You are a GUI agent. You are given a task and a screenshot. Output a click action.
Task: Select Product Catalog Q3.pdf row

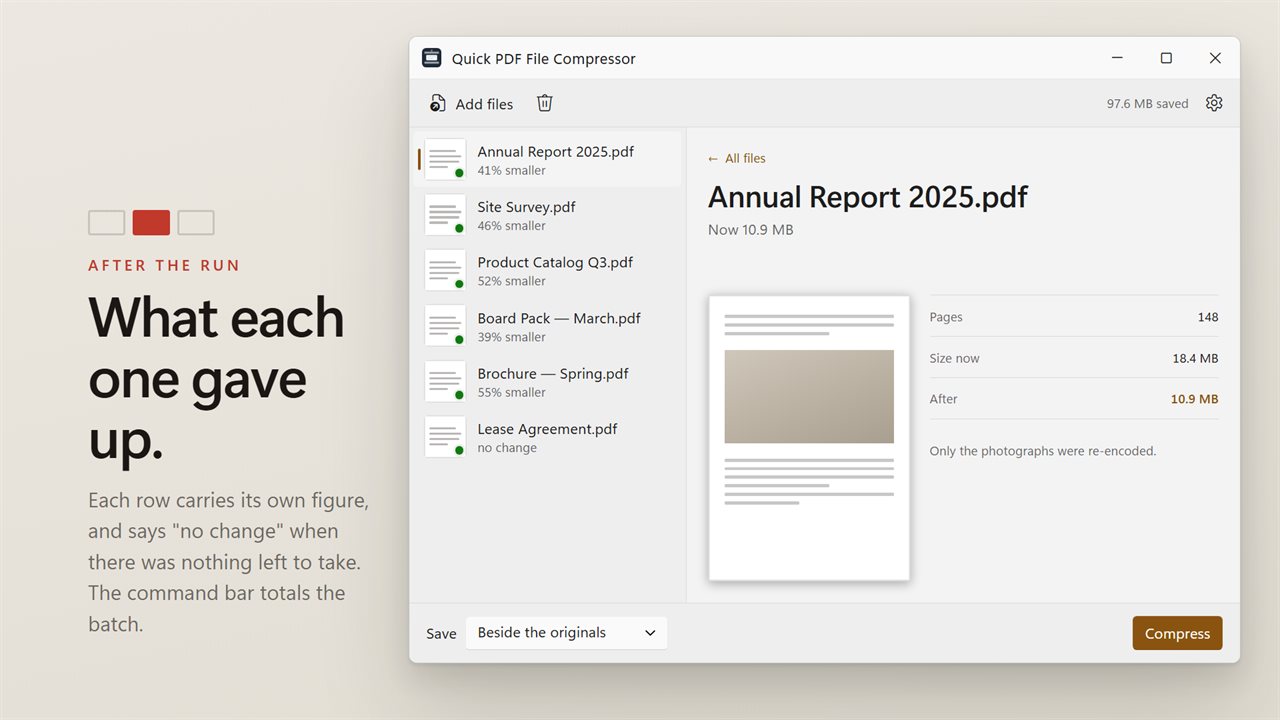click(548, 271)
